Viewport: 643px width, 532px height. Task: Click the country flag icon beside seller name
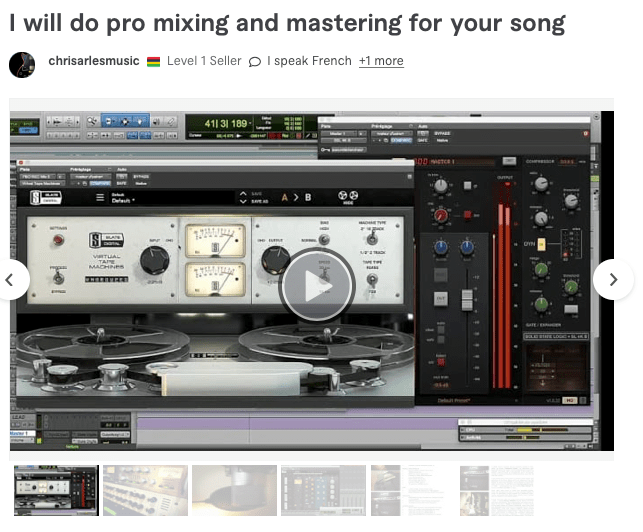(153, 62)
